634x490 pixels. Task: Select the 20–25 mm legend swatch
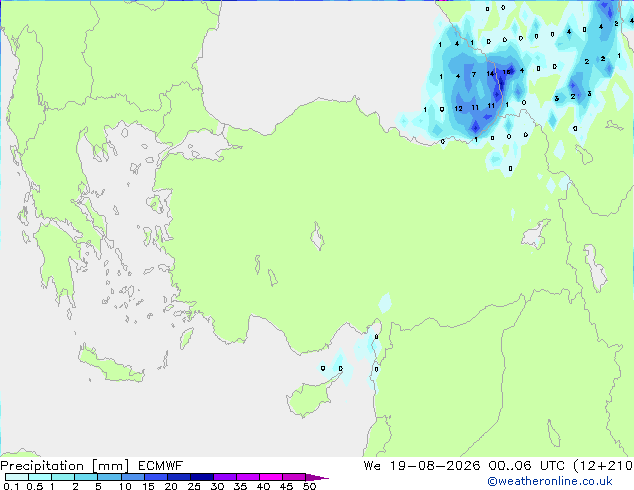pos(178,477)
